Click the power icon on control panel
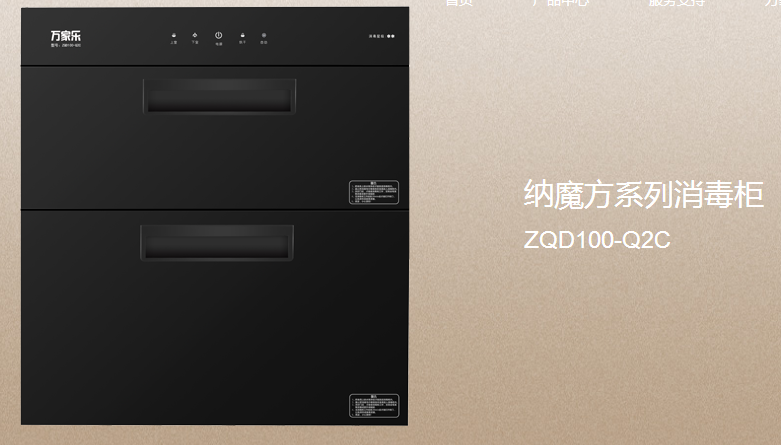This screenshot has height=445, width=781. [x=218, y=36]
